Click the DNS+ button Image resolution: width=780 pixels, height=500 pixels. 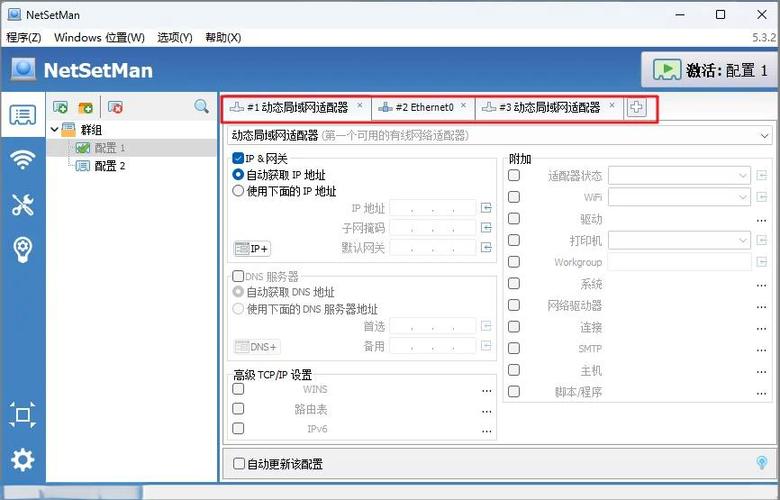pos(256,347)
